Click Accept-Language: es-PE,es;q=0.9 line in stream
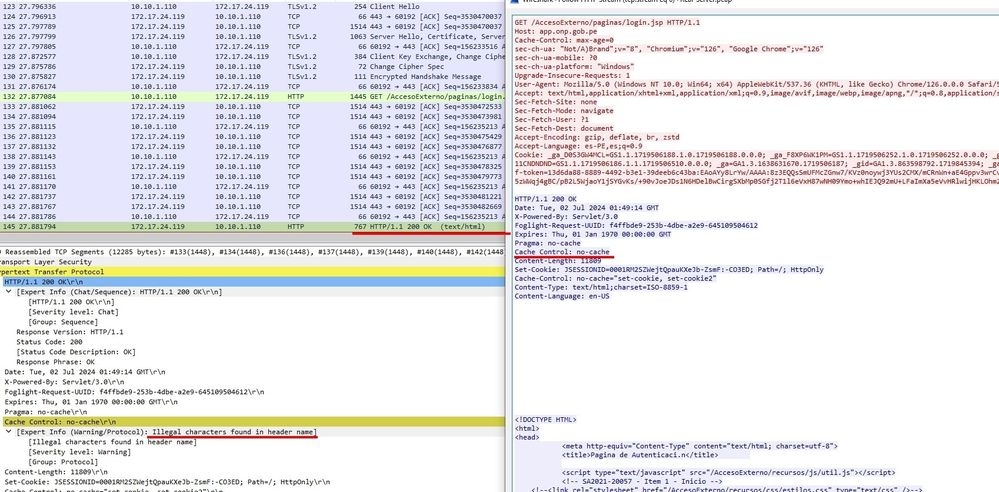Viewport: 999px width, 492px height. pos(579,146)
